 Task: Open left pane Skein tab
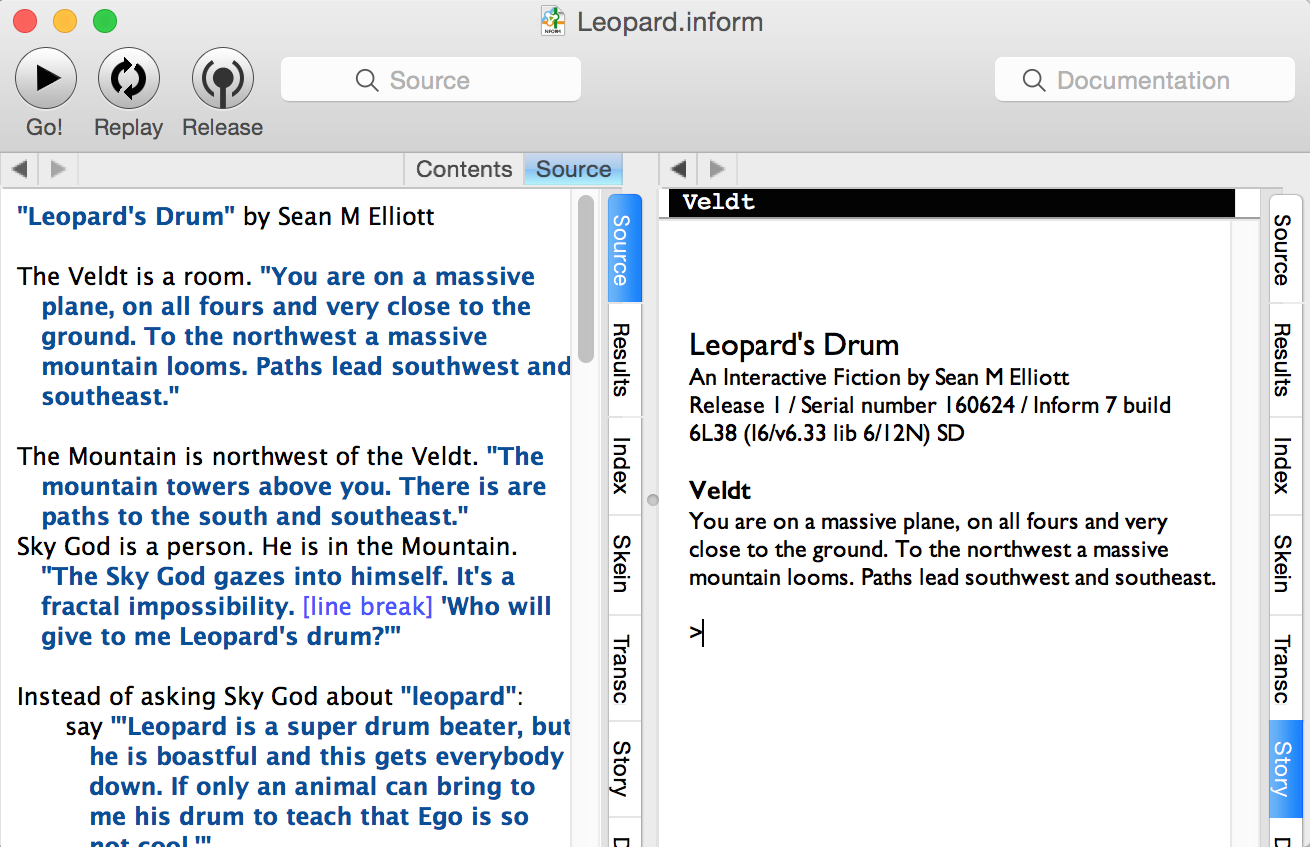624,563
